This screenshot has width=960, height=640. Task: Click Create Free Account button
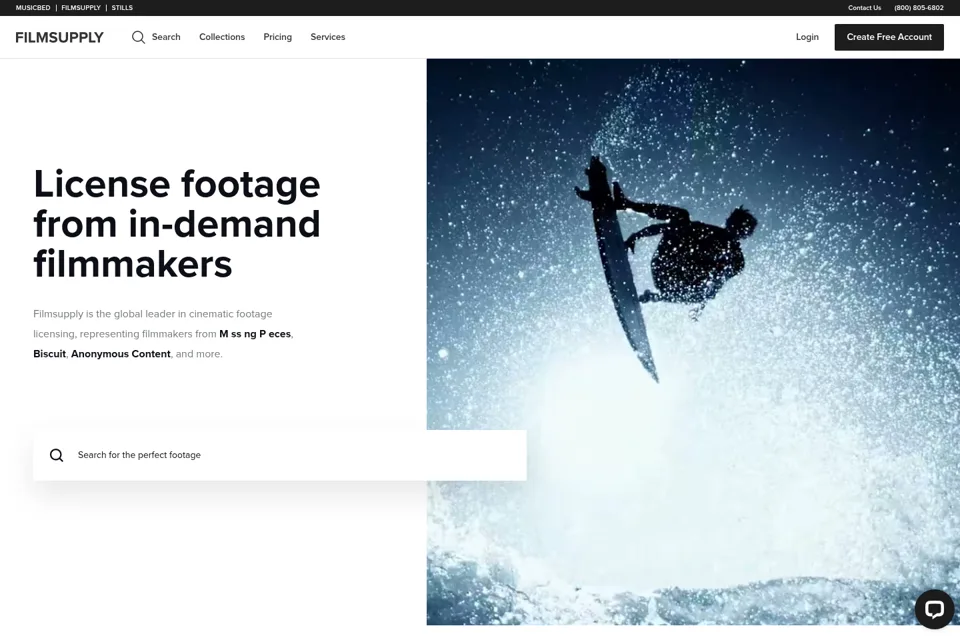889,37
